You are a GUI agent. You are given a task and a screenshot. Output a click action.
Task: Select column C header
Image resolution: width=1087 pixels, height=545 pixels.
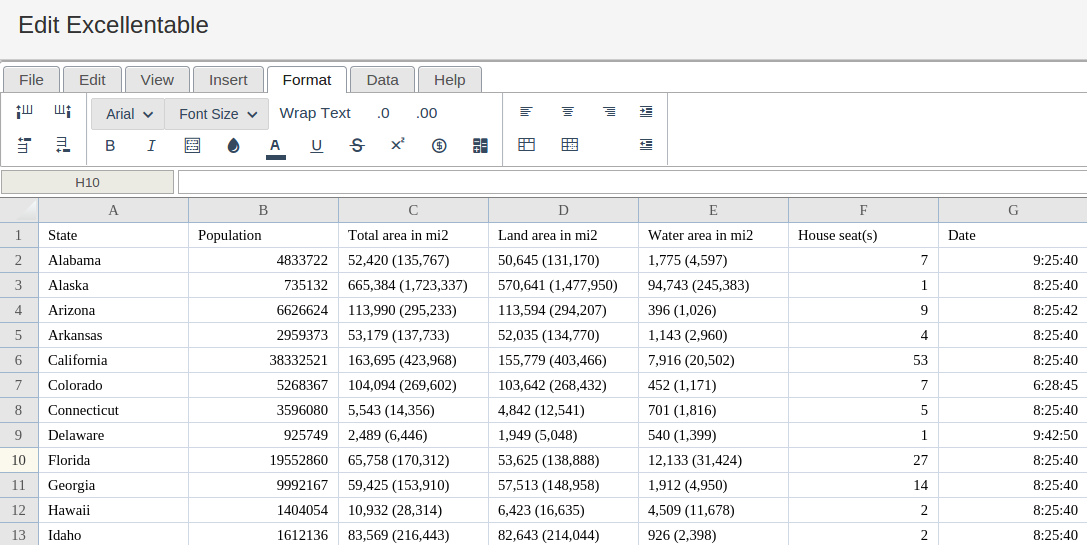click(413, 210)
